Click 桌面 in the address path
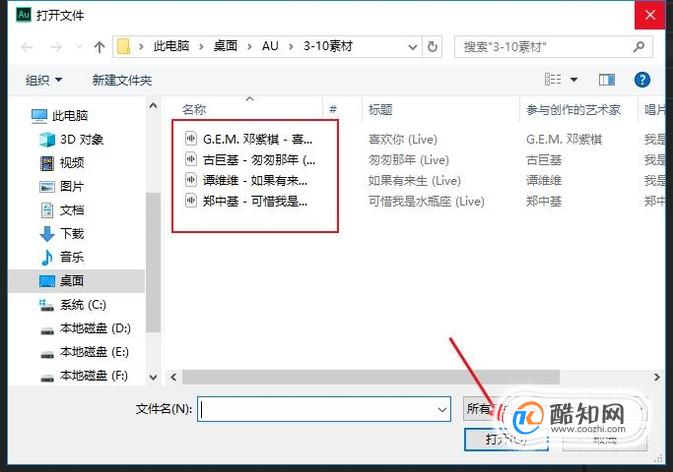The height and width of the screenshot is (472, 673). [x=225, y=46]
